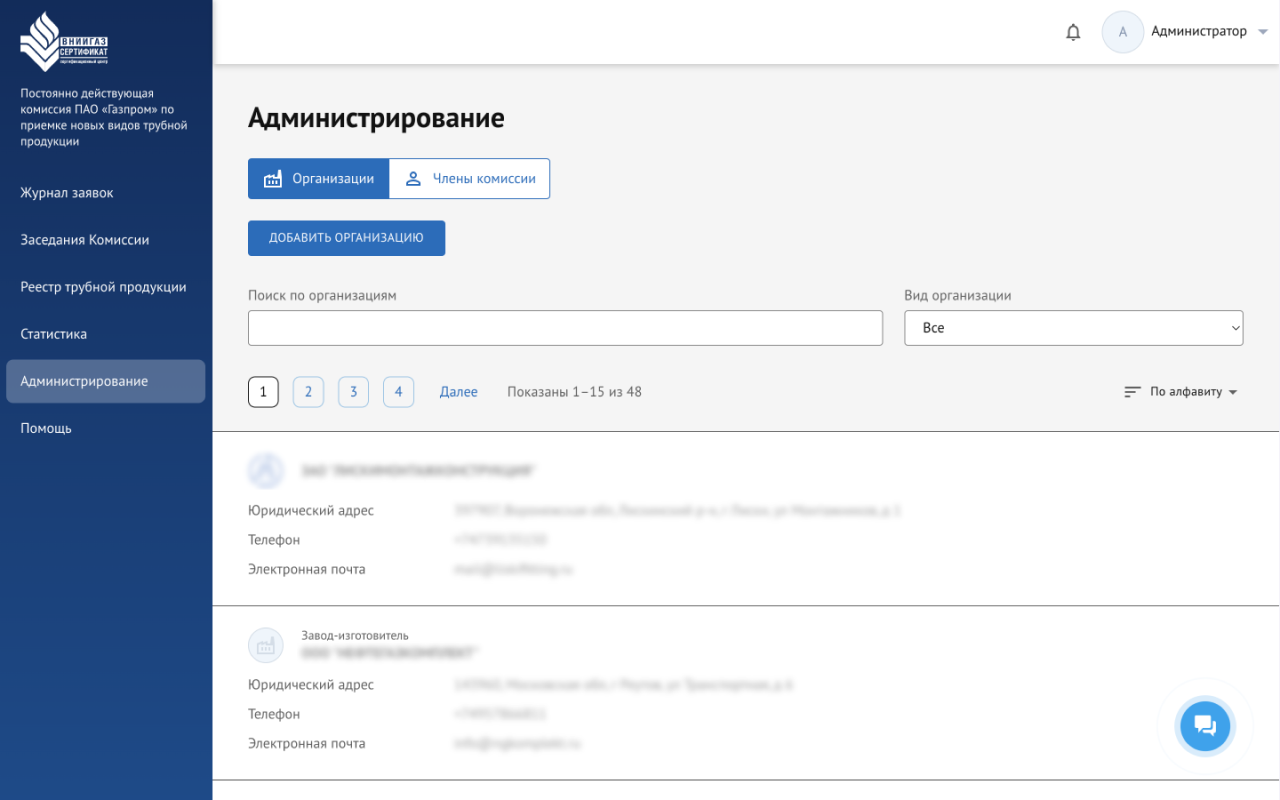Click the notification bell icon
Image resolution: width=1280 pixels, height=800 pixels.
point(1073,32)
